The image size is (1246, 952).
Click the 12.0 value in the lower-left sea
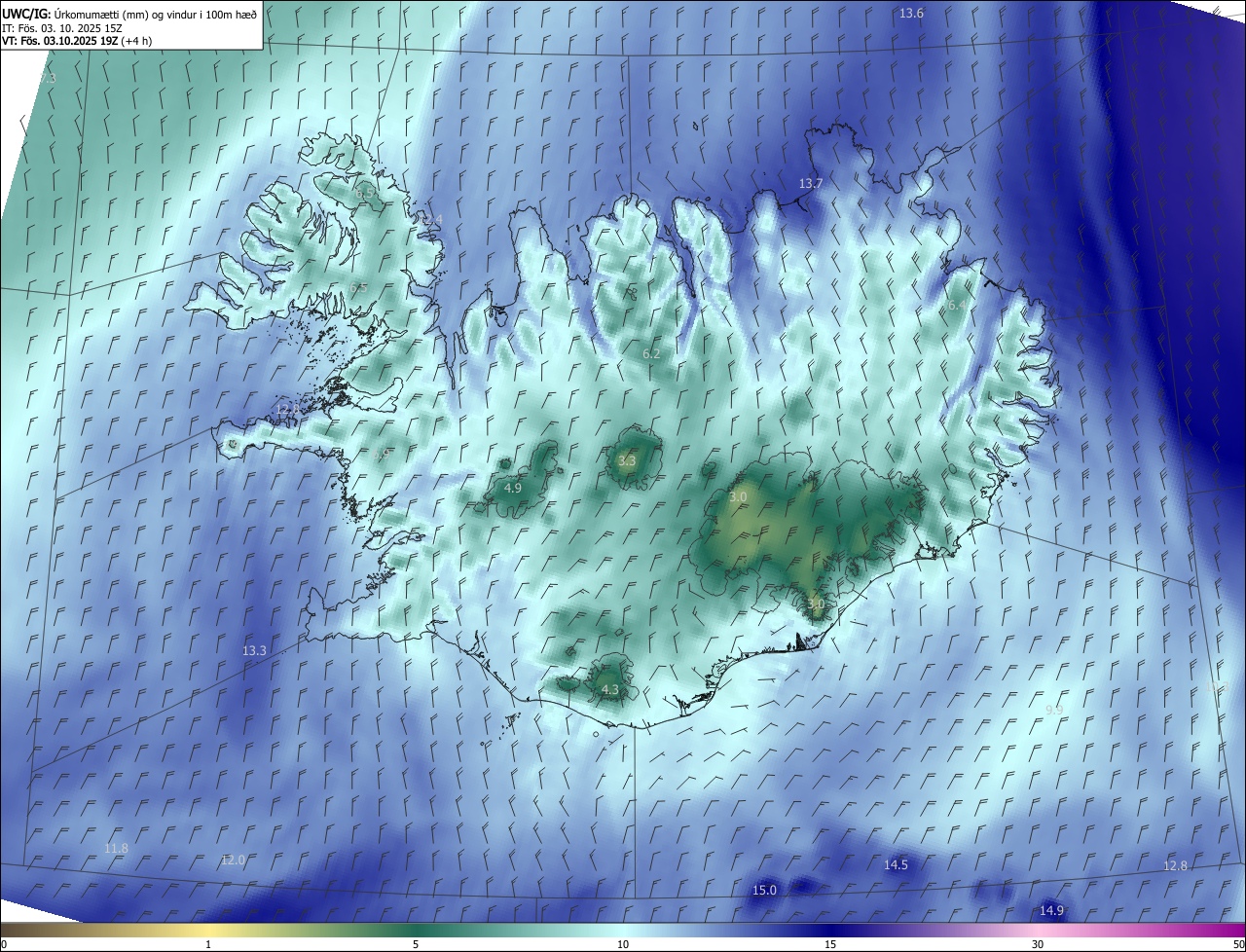233,860
